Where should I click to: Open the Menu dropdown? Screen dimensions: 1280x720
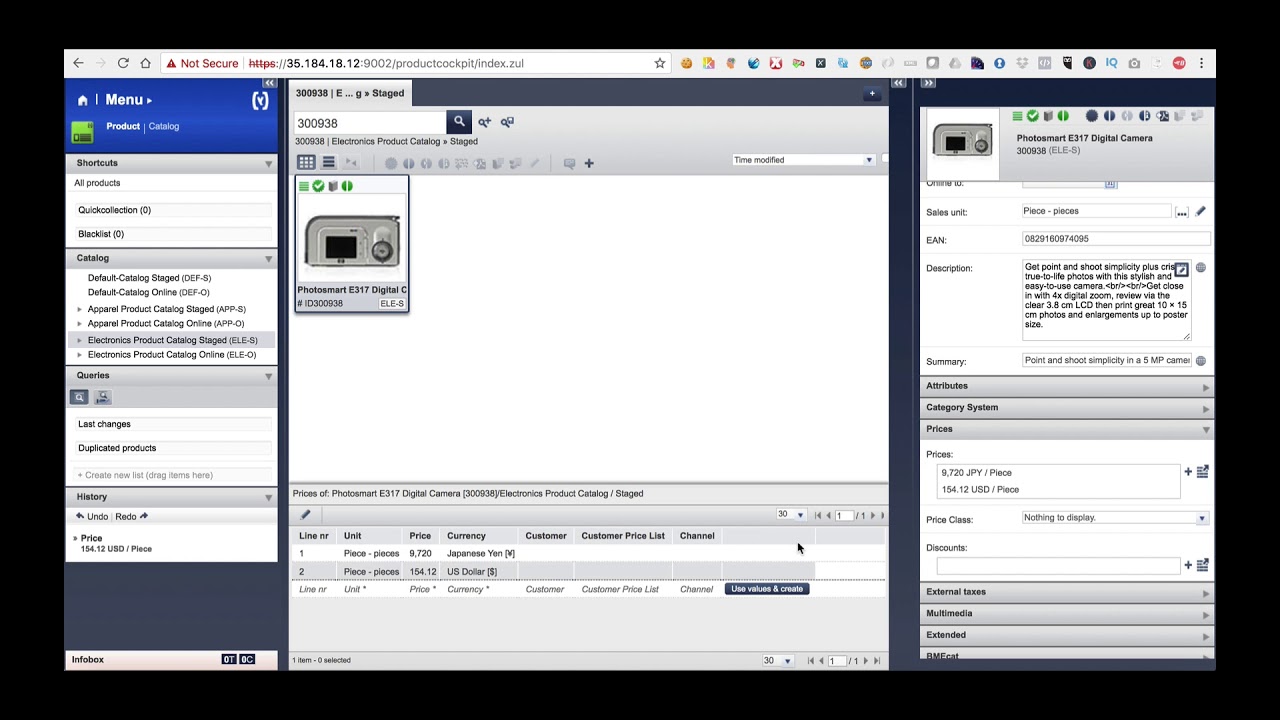coord(129,100)
